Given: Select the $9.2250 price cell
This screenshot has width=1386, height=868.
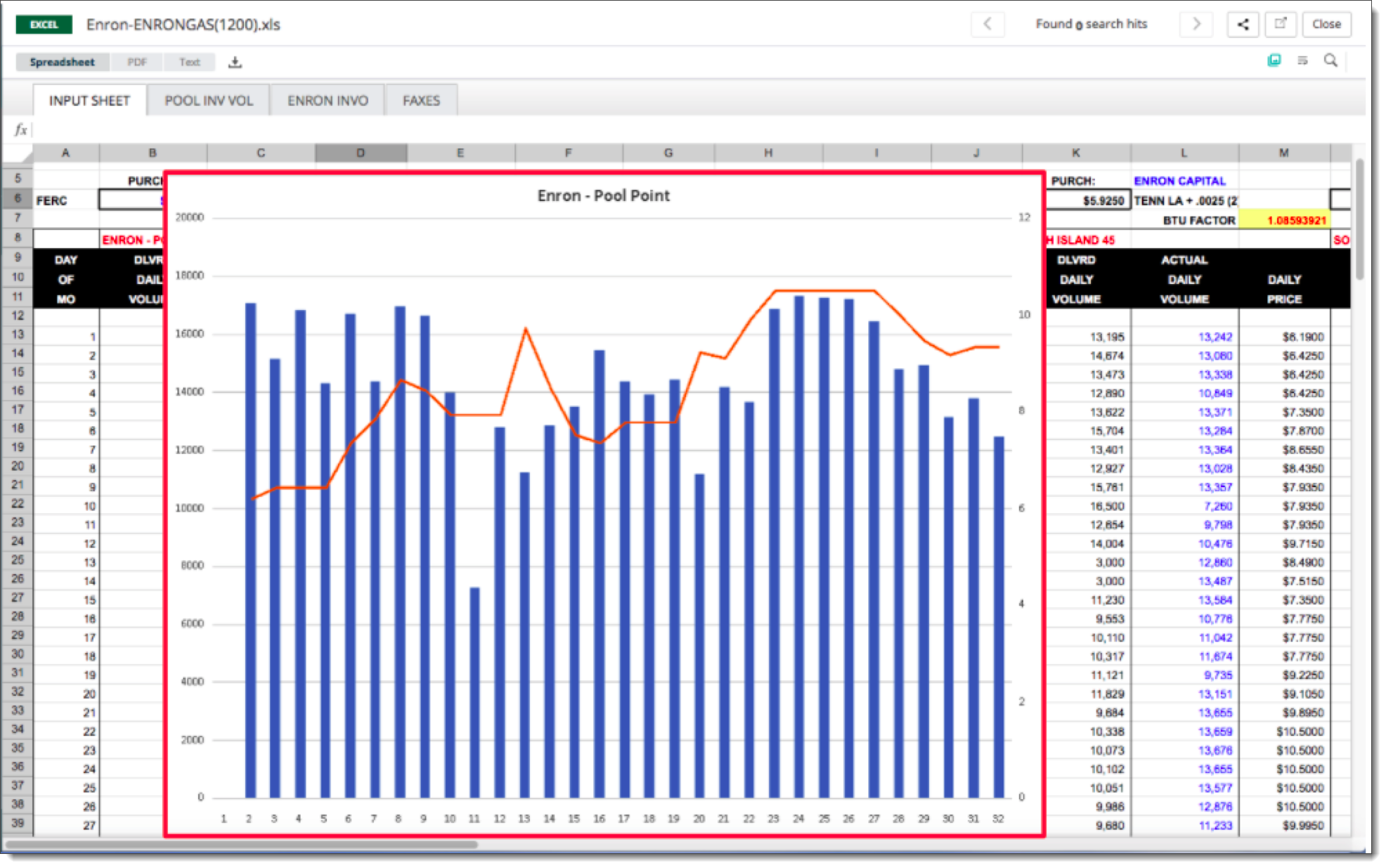Looking at the screenshot, I should 1284,675.
